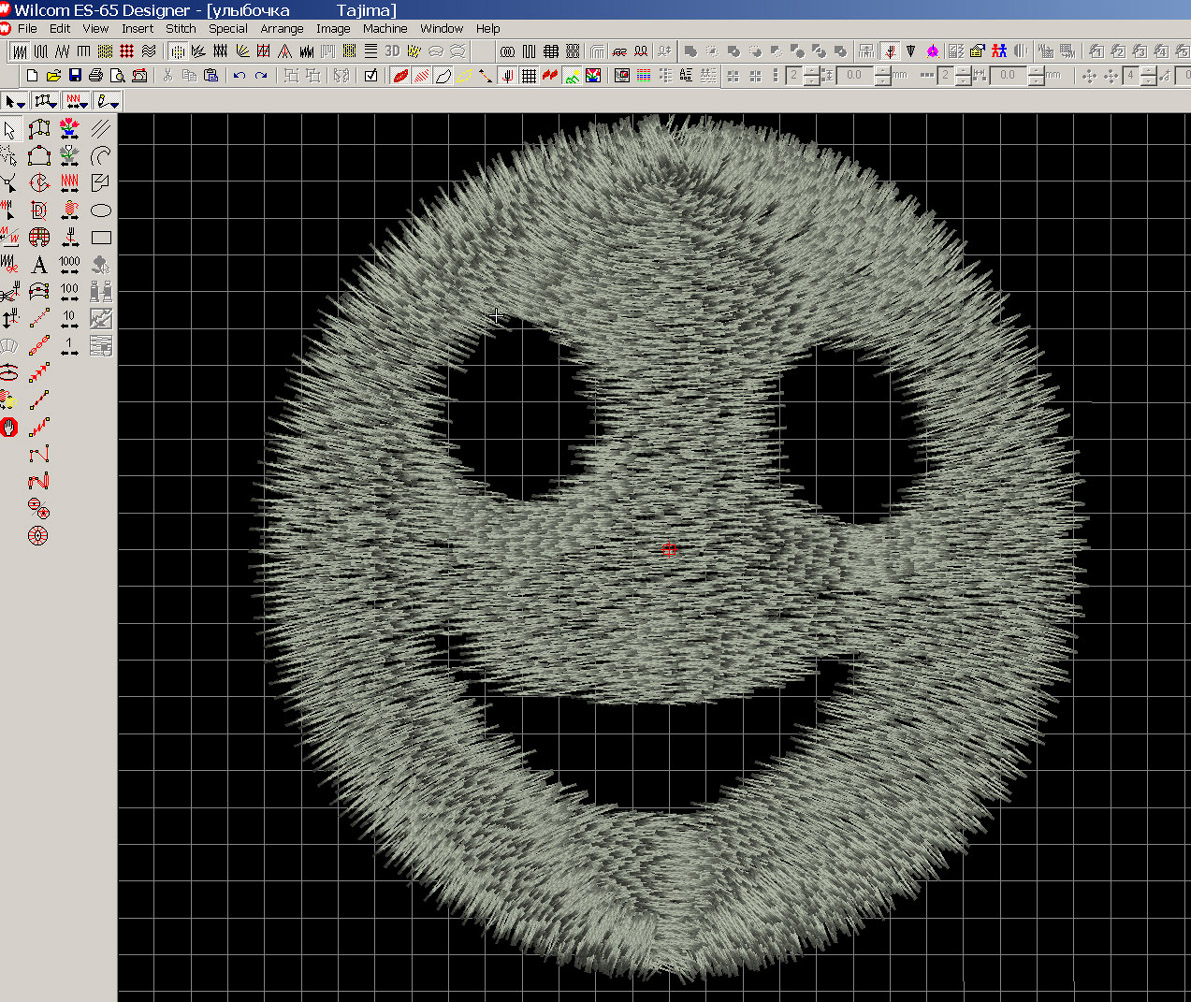Viewport: 1191px width, 1002px height.
Task: Open the Arrange menu
Action: (281, 29)
